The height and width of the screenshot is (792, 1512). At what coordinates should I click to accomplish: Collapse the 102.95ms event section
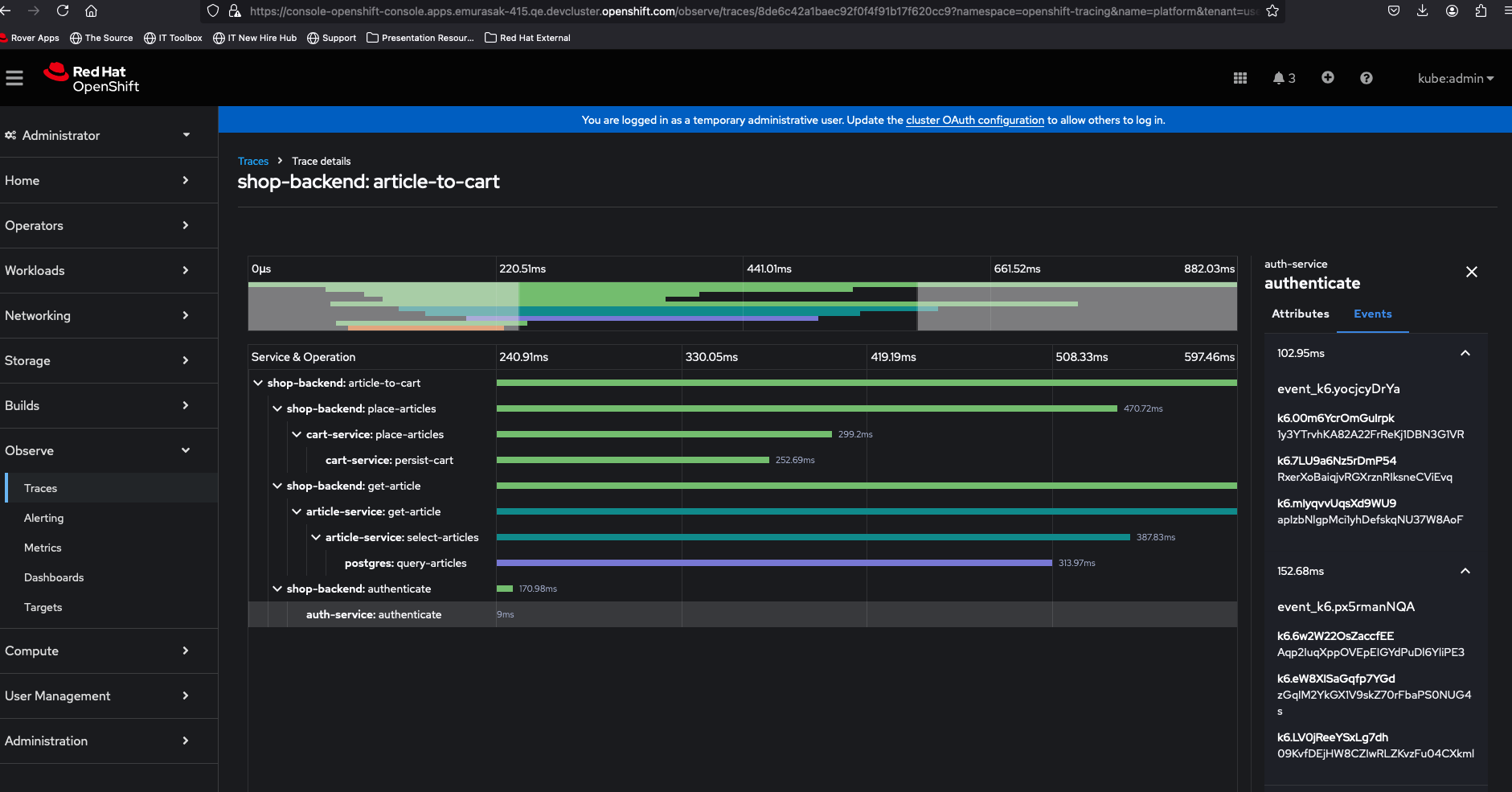coord(1465,353)
